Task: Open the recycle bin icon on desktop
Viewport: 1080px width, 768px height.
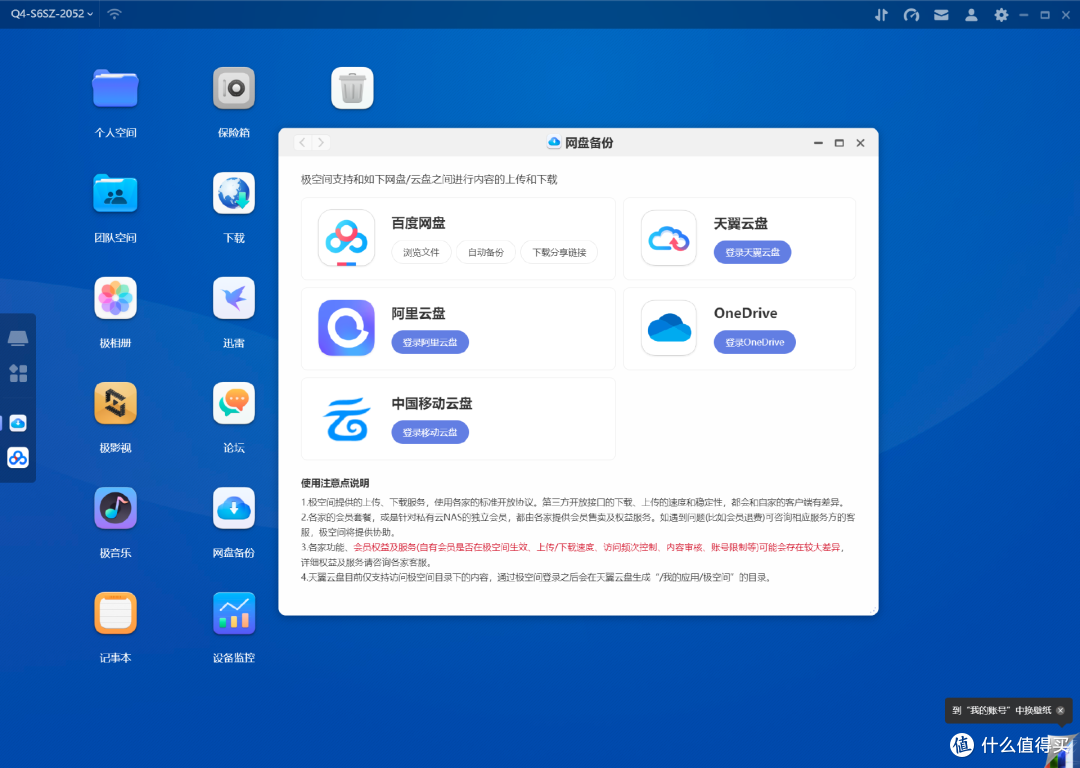Action: (x=353, y=88)
